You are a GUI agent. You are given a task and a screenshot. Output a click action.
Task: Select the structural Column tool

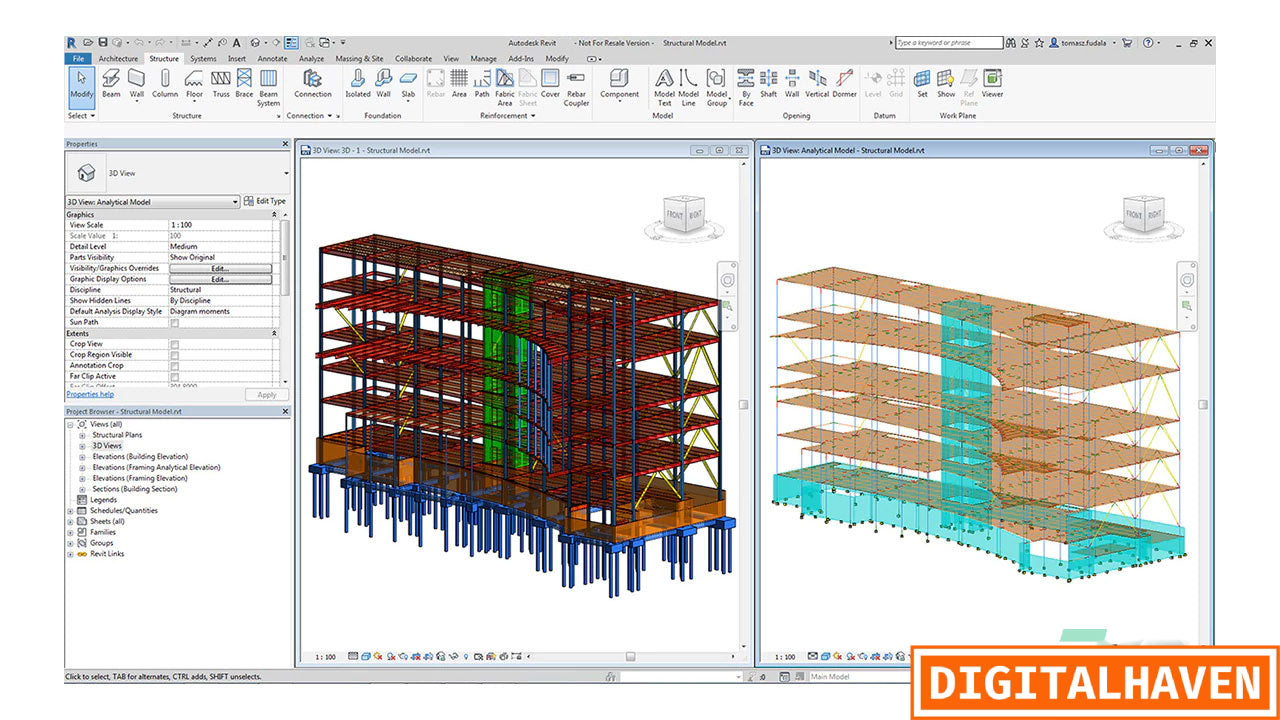[165, 86]
